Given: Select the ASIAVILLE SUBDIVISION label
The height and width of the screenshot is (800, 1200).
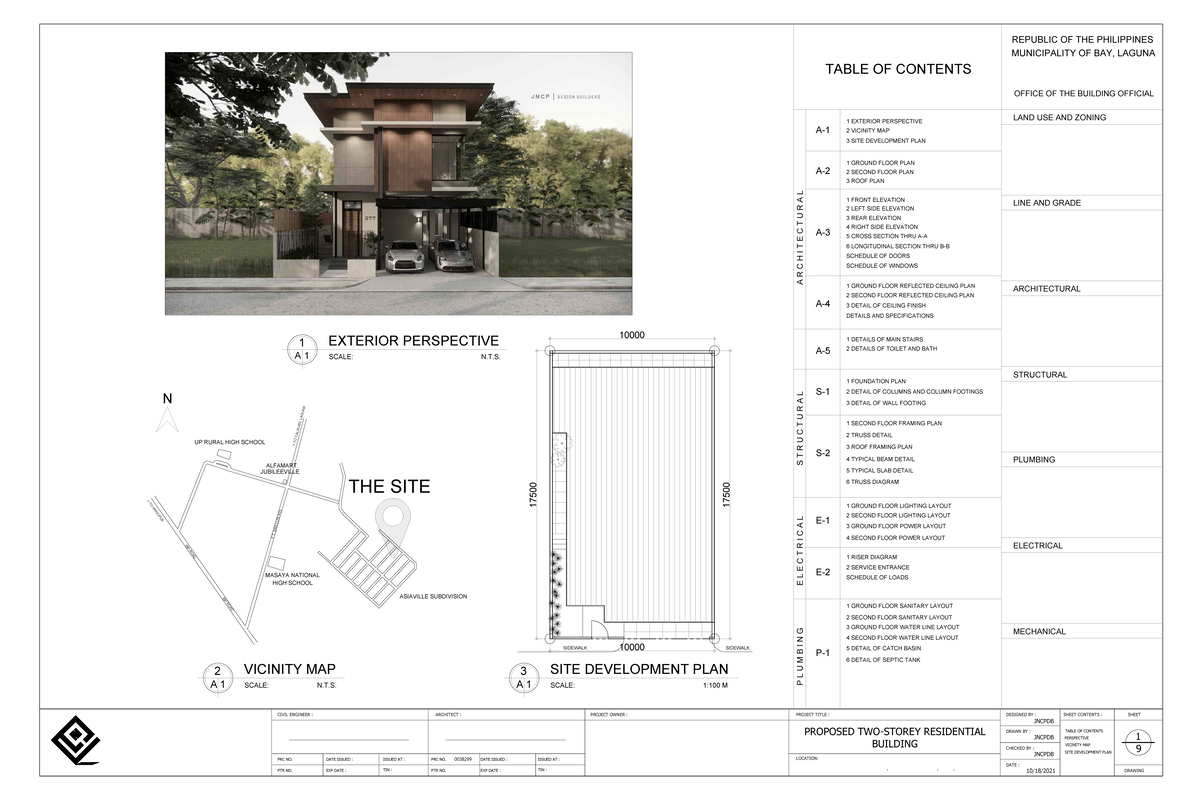Looking at the screenshot, I should tap(432, 596).
